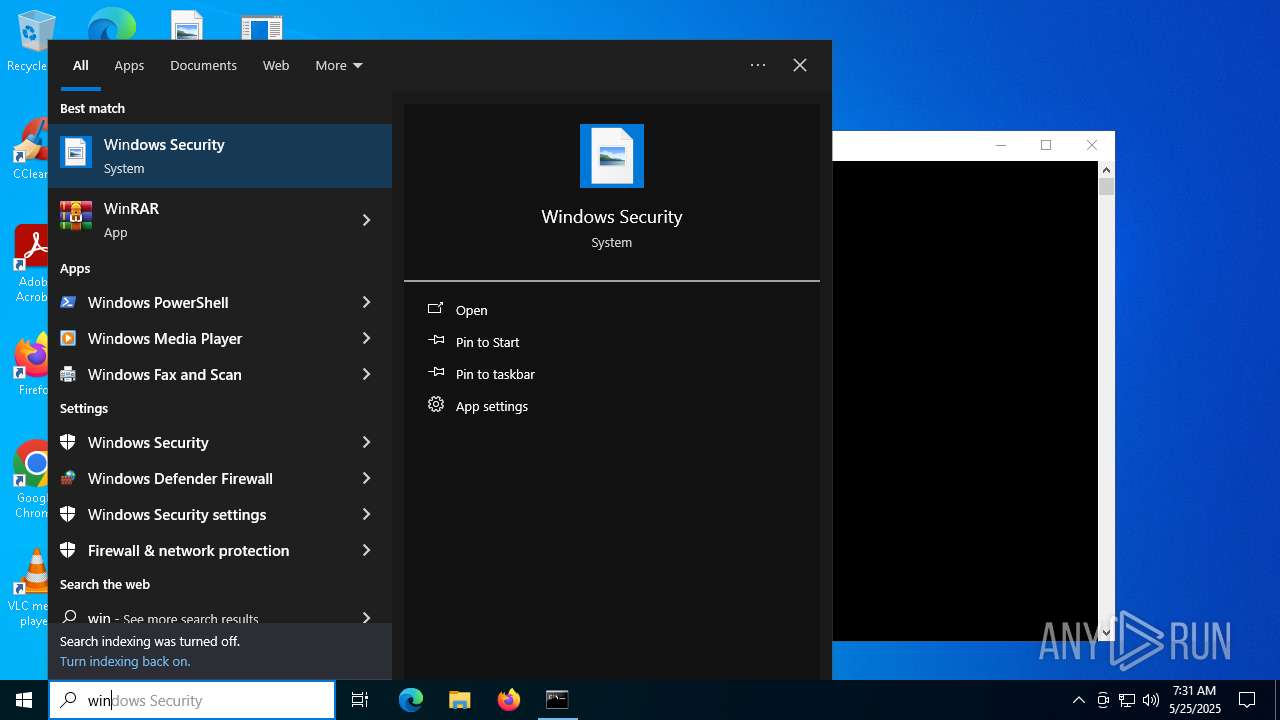Open File Explorer from the taskbar

tap(459, 700)
